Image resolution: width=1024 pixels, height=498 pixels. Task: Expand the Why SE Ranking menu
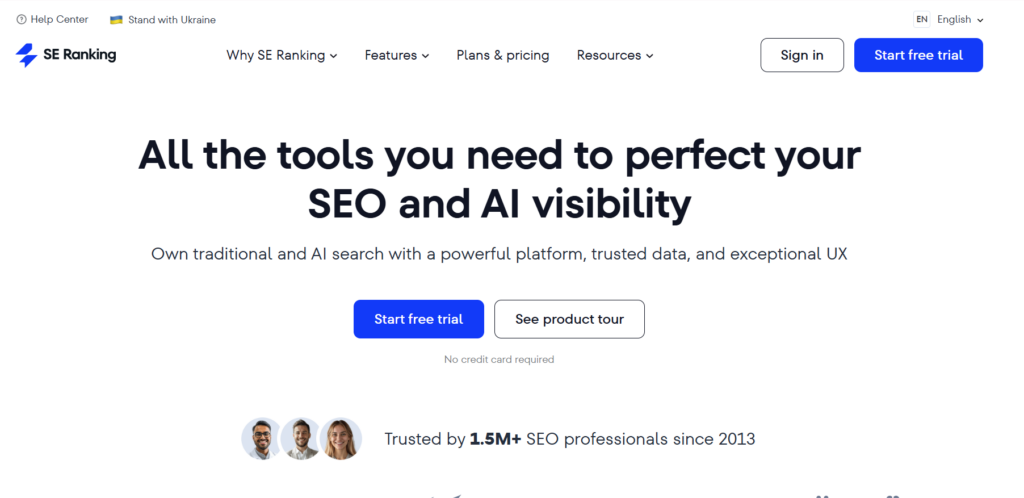pyautogui.click(x=281, y=56)
